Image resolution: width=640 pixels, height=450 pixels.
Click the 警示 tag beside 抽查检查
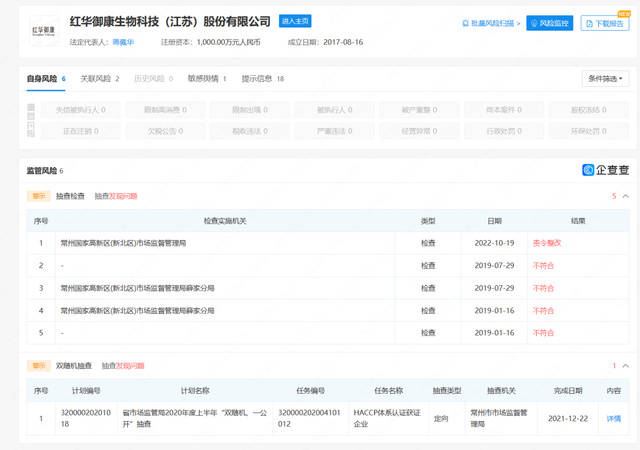(38, 197)
